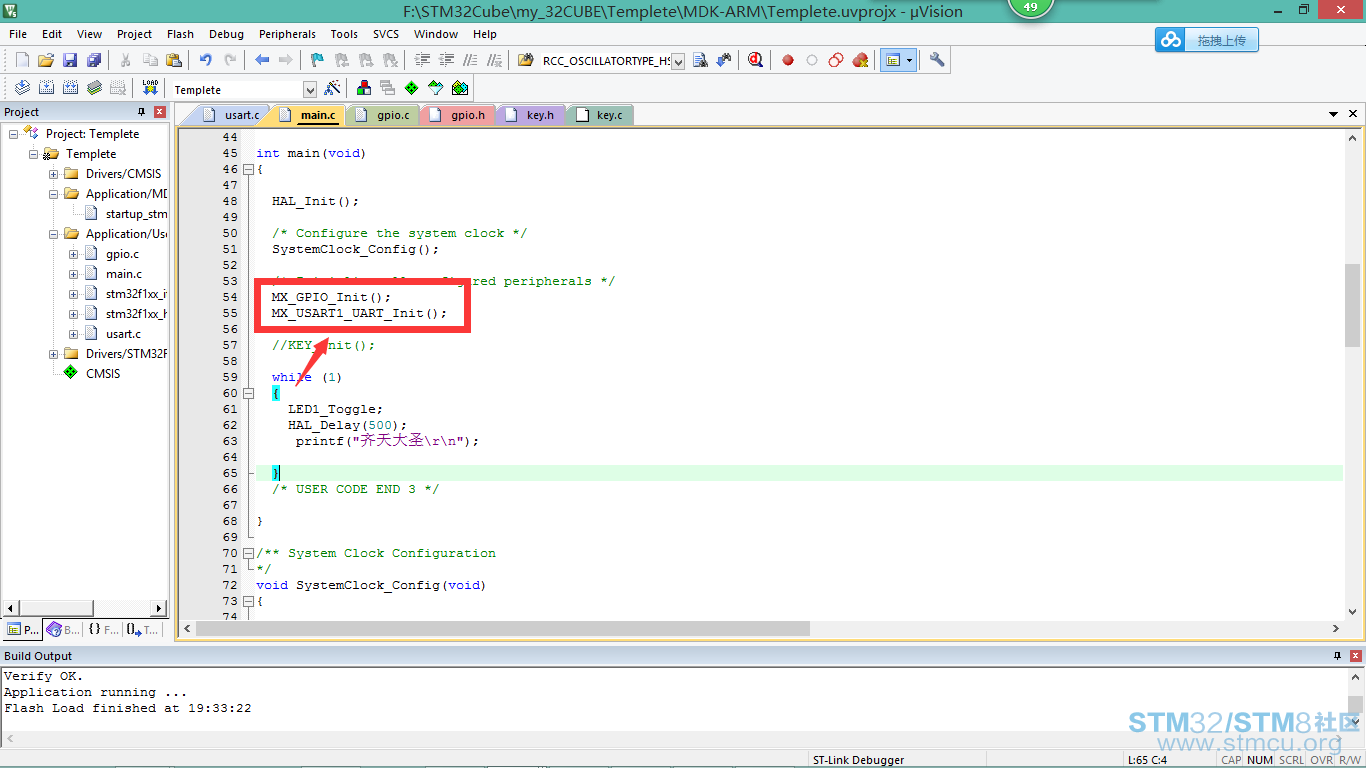Click the Batch Build icon
The width and height of the screenshot is (1366, 768).
click(94, 88)
